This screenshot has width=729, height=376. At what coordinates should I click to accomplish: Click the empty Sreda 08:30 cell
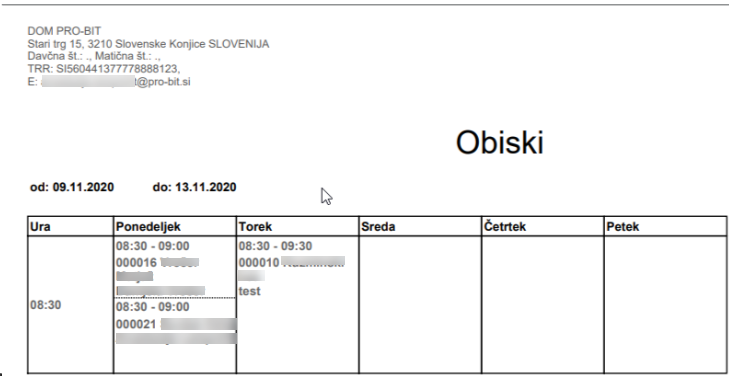[420, 304]
